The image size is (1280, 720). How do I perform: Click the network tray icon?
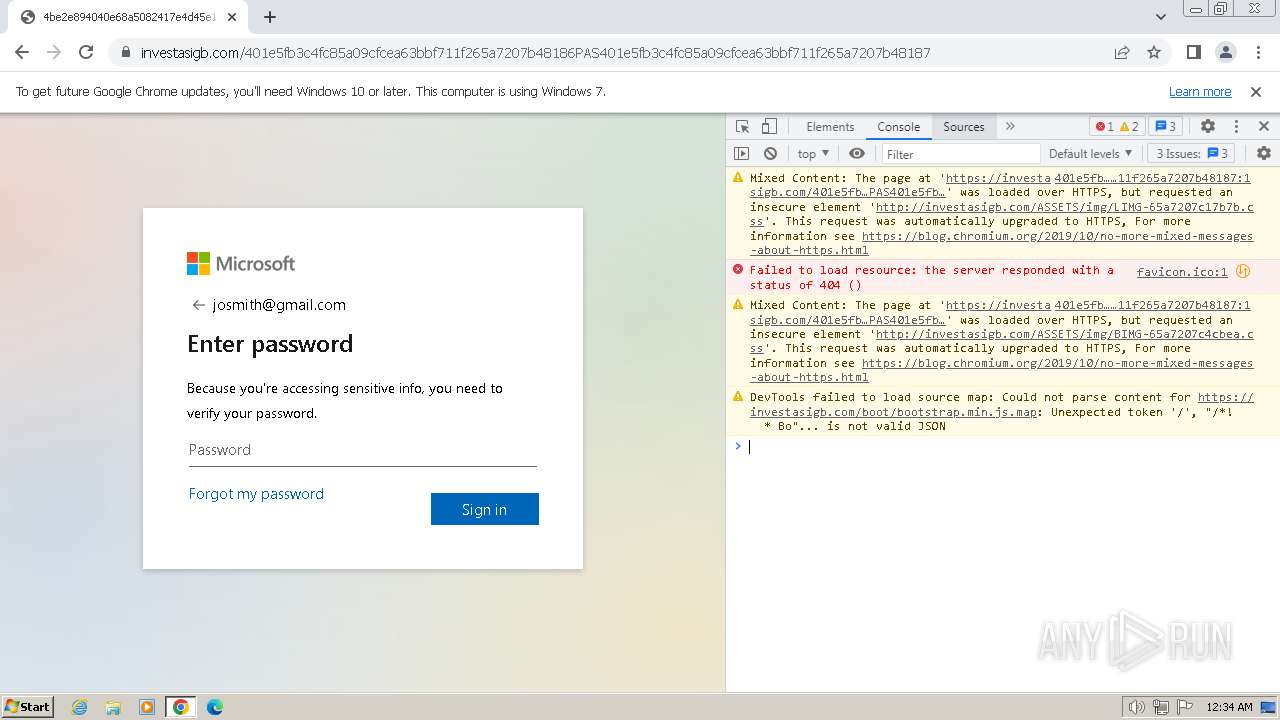(1160, 707)
